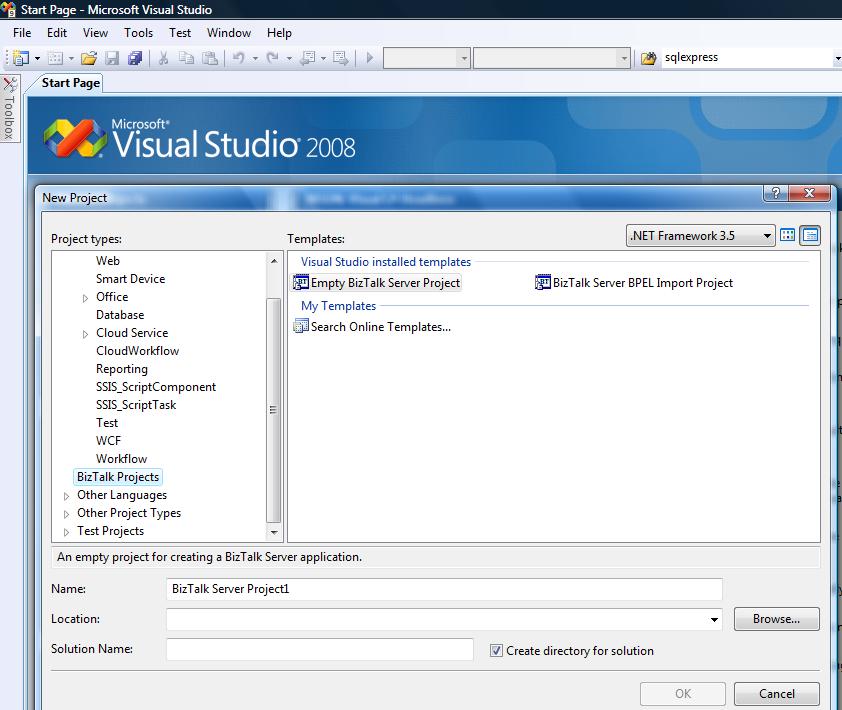Select the CloudWorkflow project type

point(137,351)
